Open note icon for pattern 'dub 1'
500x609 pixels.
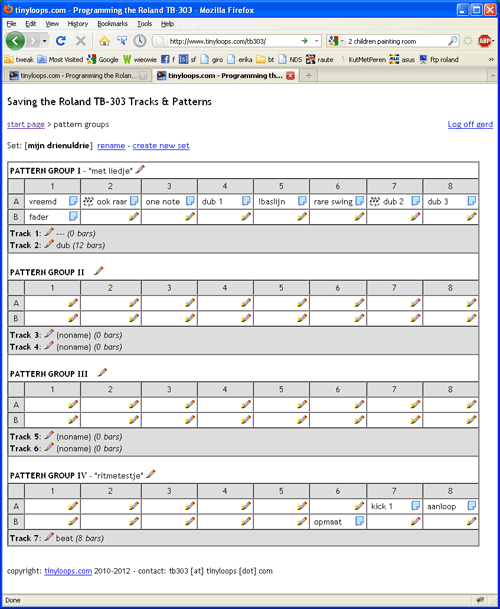246,201
